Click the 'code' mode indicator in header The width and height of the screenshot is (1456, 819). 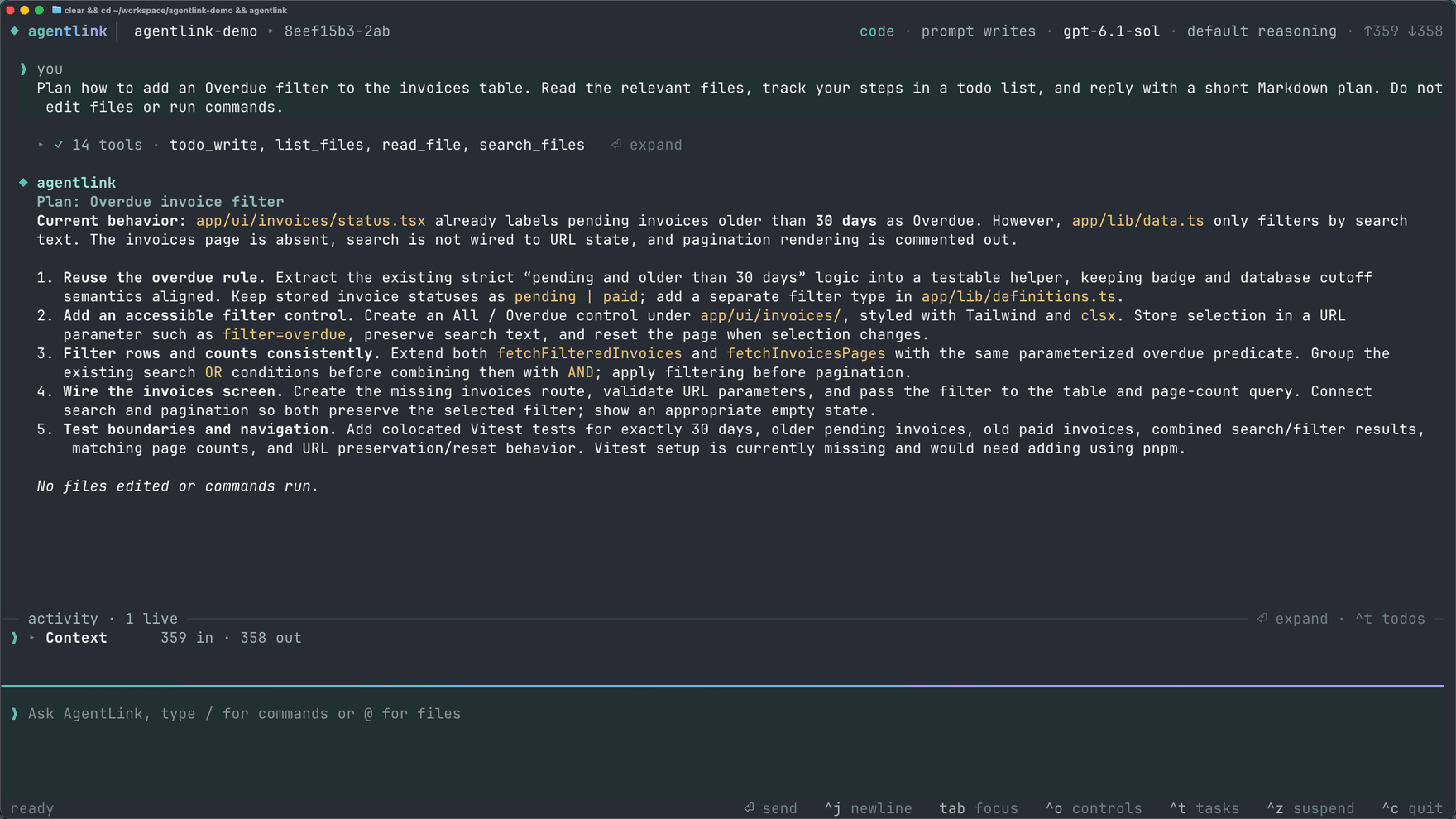[877, 31]
